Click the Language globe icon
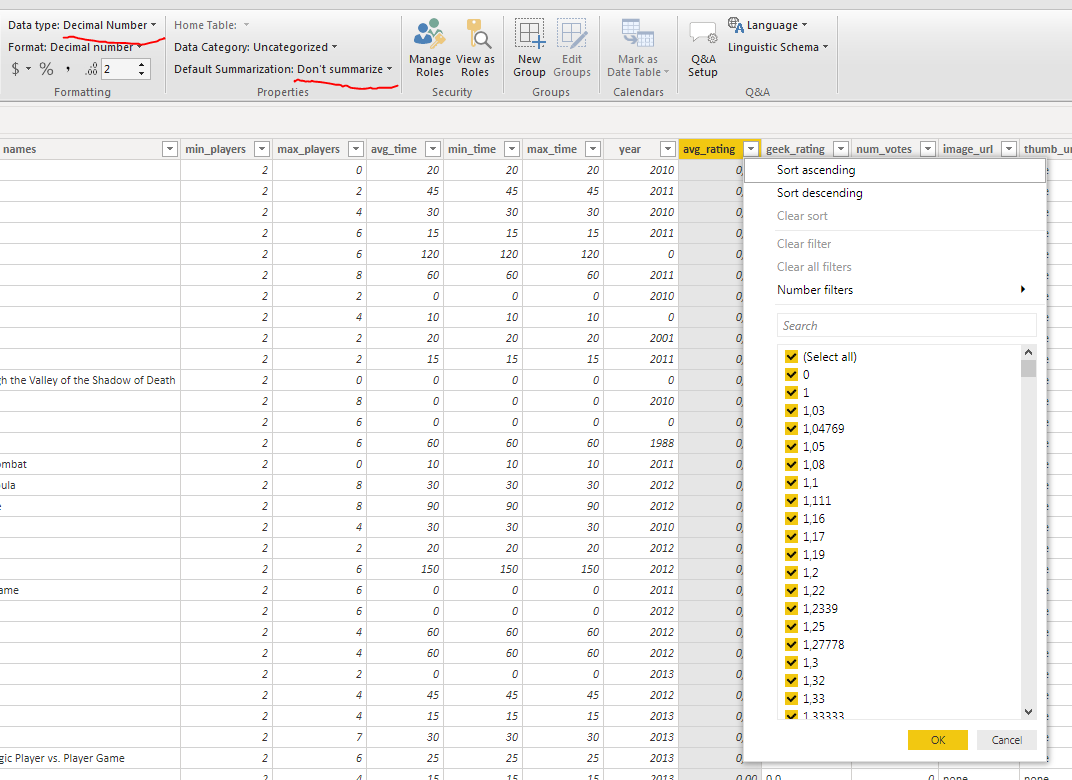 [736, 25]
